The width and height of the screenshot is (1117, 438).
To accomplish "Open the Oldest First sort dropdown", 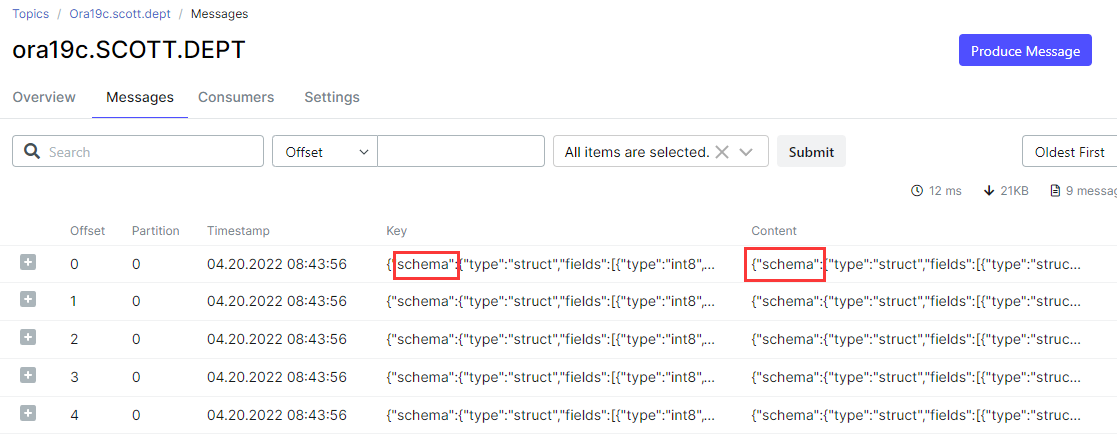I will tap(1069, 152).
